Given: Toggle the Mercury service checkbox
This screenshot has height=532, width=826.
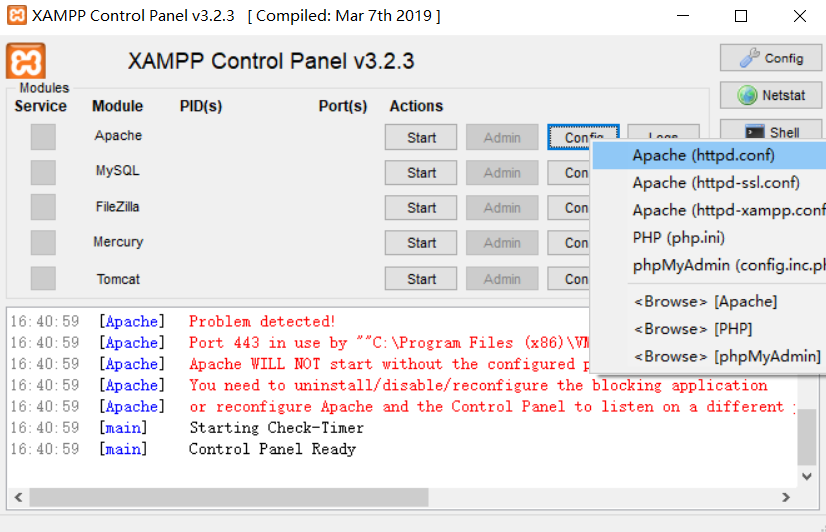Looking at the screenshot, I should 43,242.
